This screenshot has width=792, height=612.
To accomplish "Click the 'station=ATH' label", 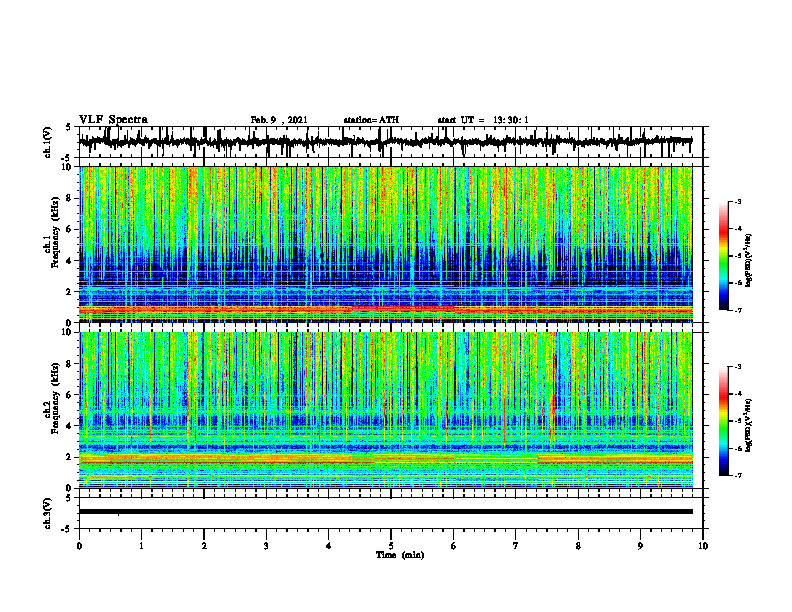I will (x=371, y=120).
